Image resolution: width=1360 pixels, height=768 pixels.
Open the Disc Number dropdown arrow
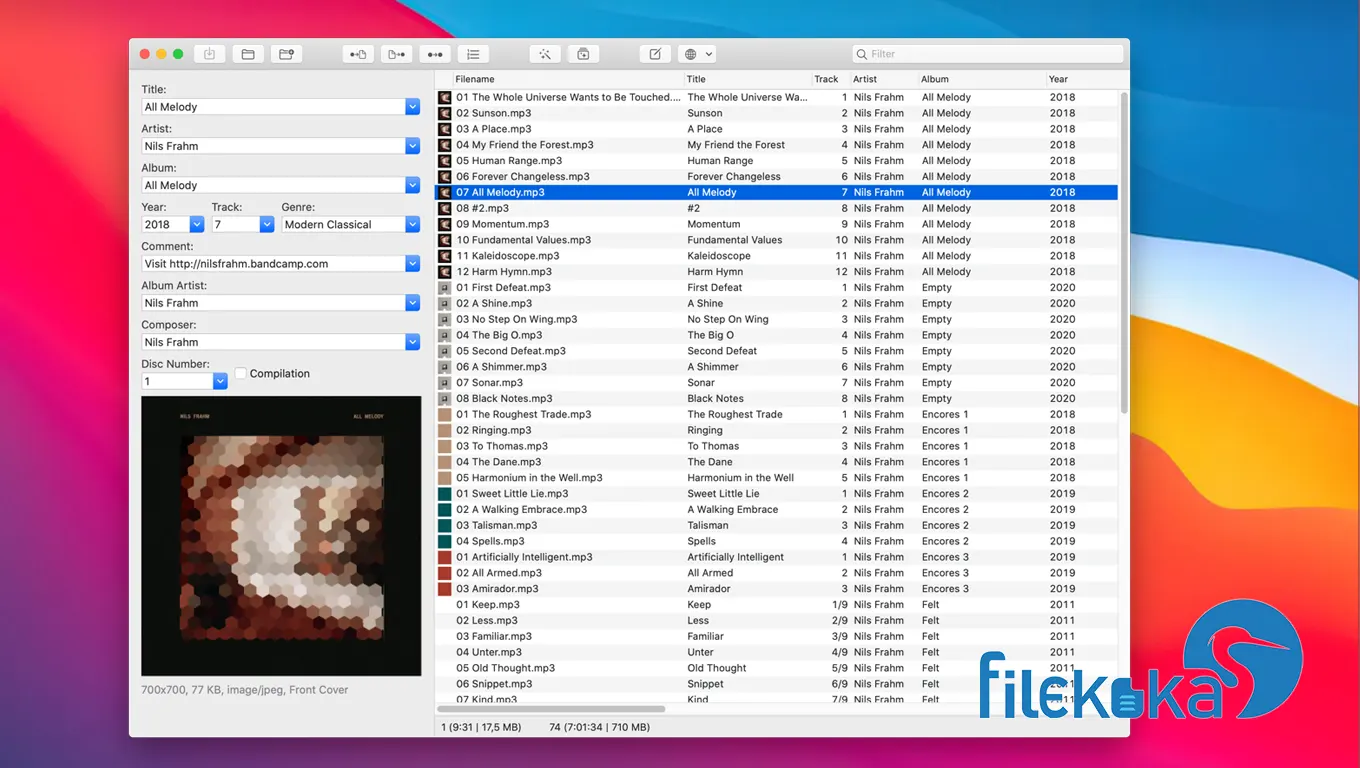221,381
